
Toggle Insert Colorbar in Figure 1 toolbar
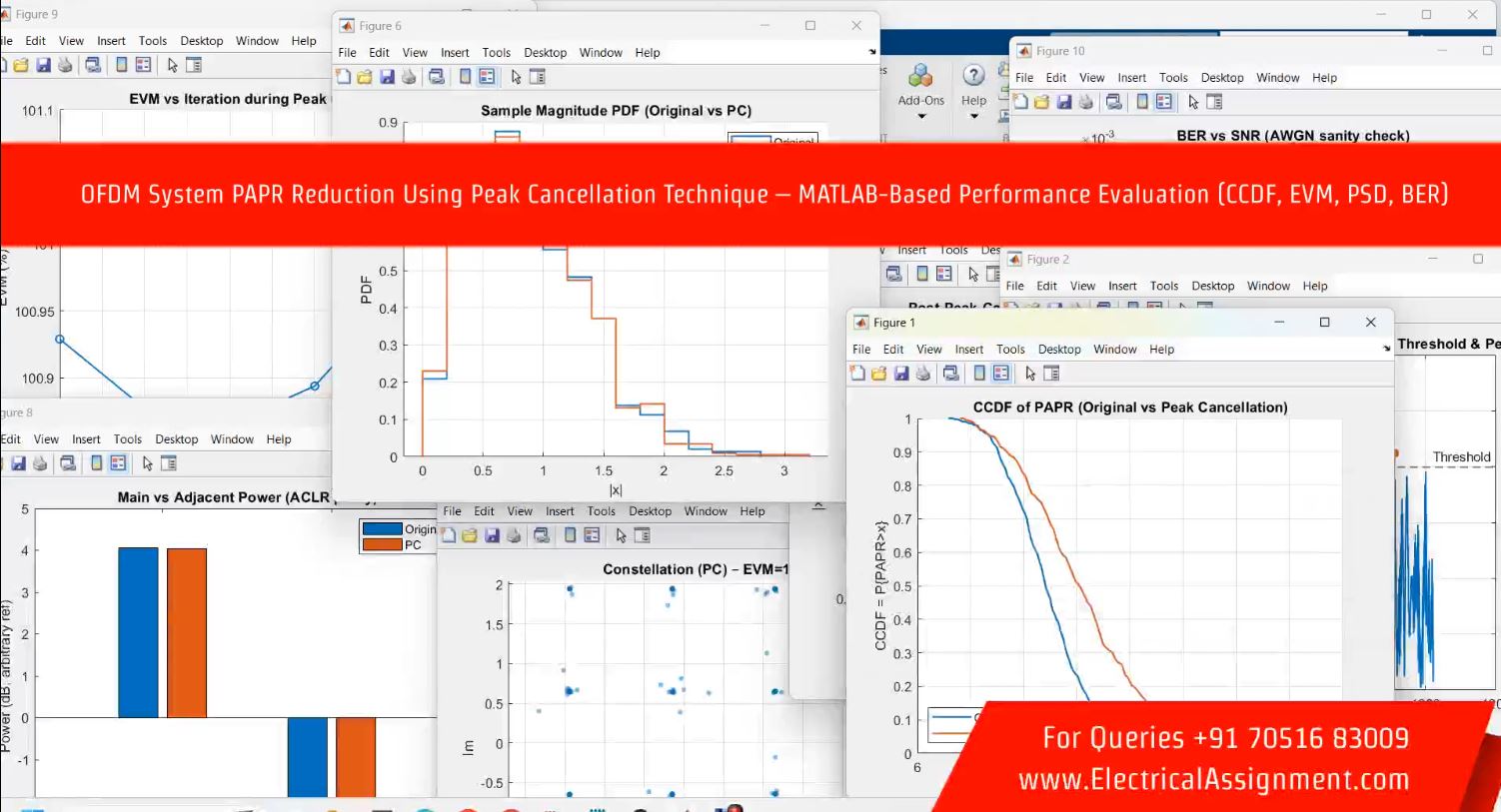coord(979,374)
